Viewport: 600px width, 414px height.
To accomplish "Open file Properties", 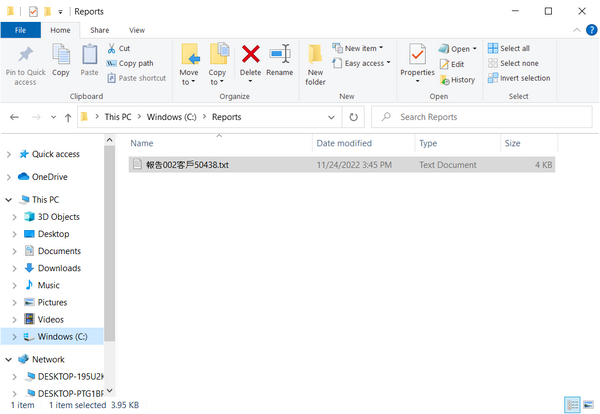I will 417,63.
